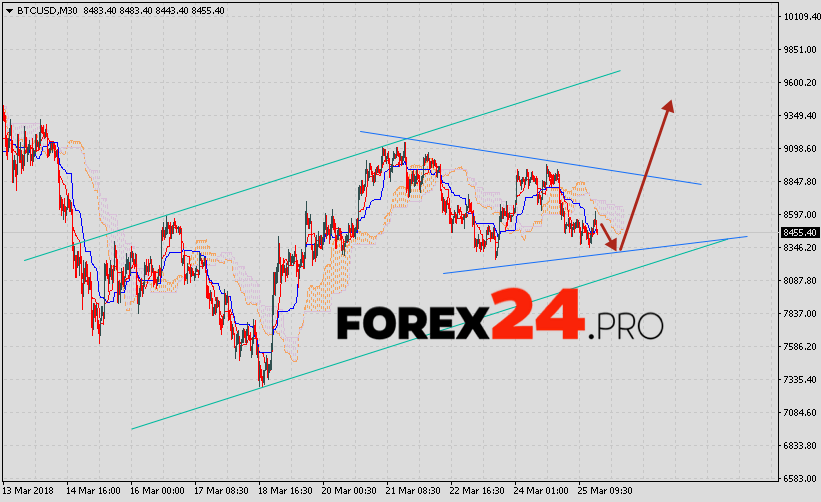Select the upper blue triangle resistance line

530,158
